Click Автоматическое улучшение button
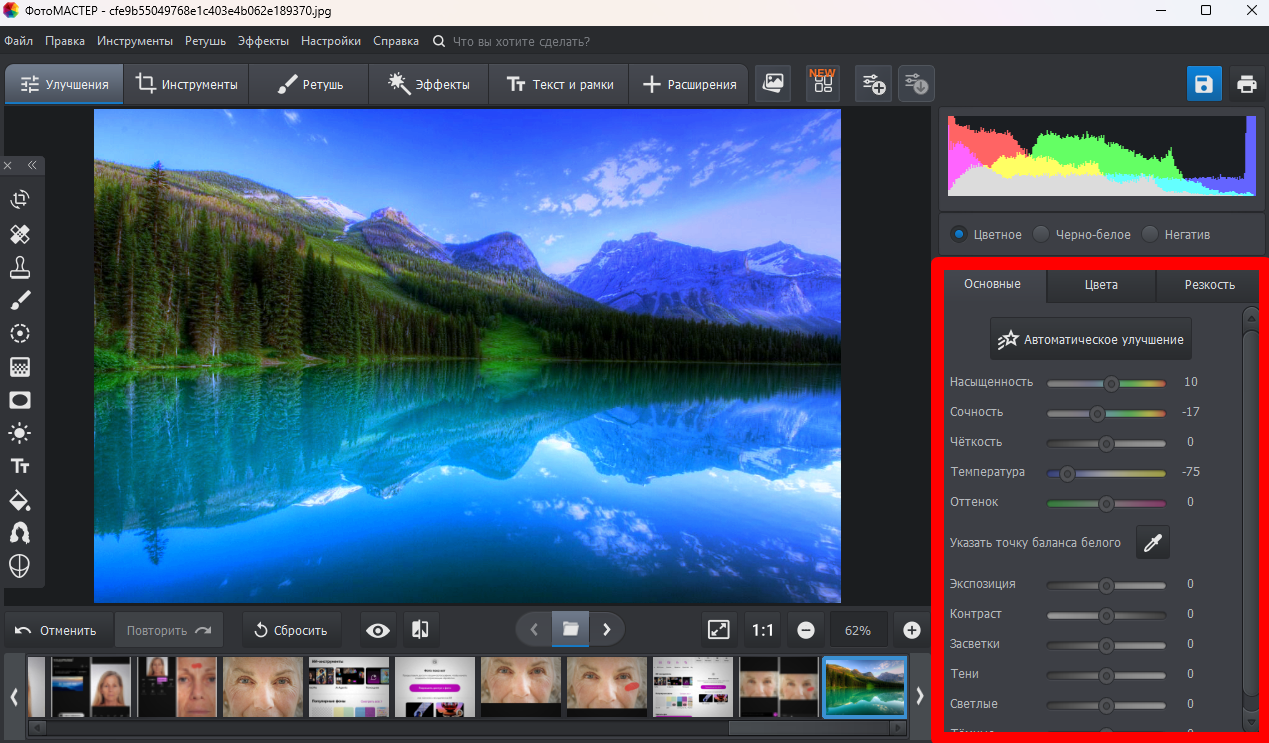 point(1091,339)
